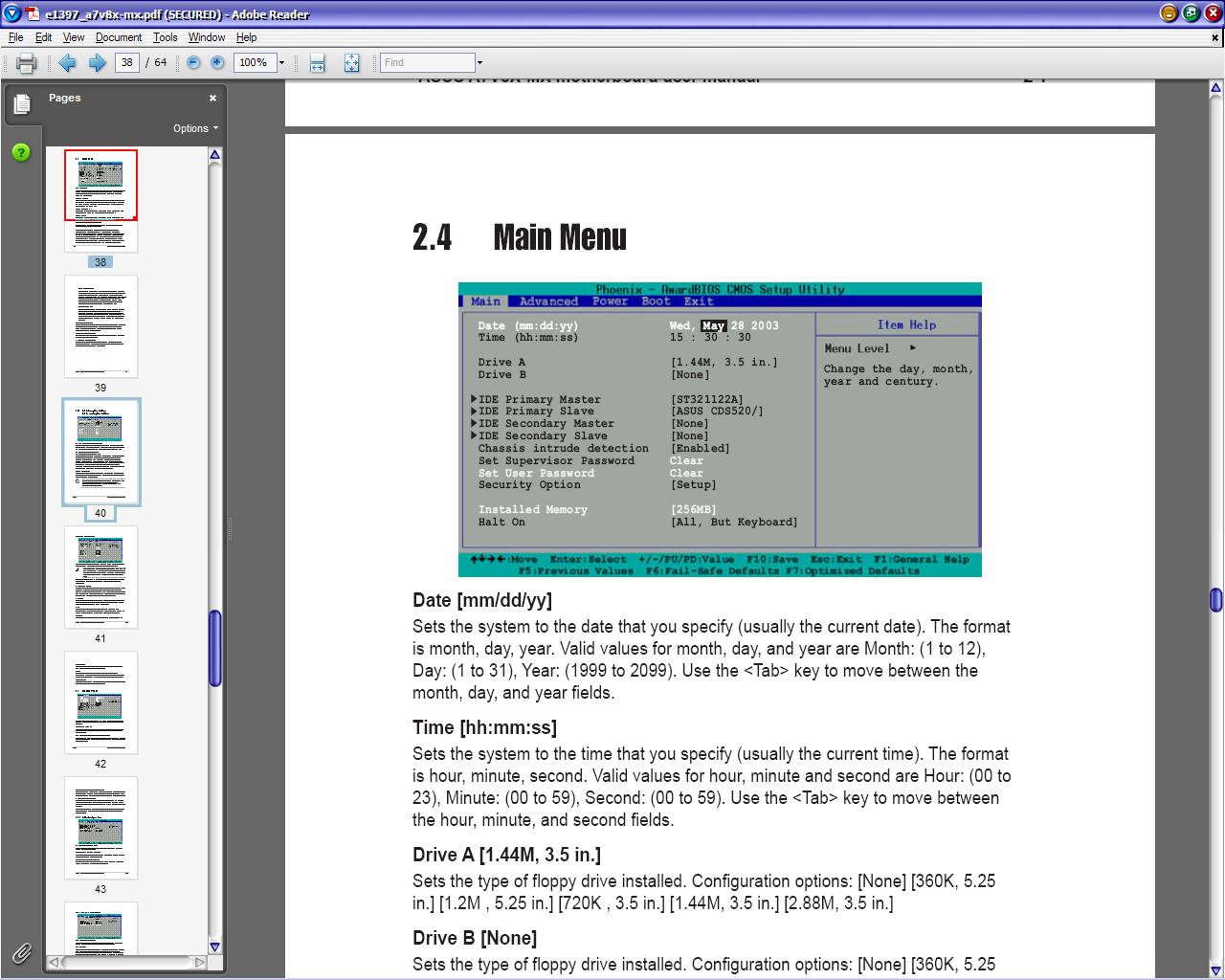Click the page number field showing 38

(x=126, y=62)
